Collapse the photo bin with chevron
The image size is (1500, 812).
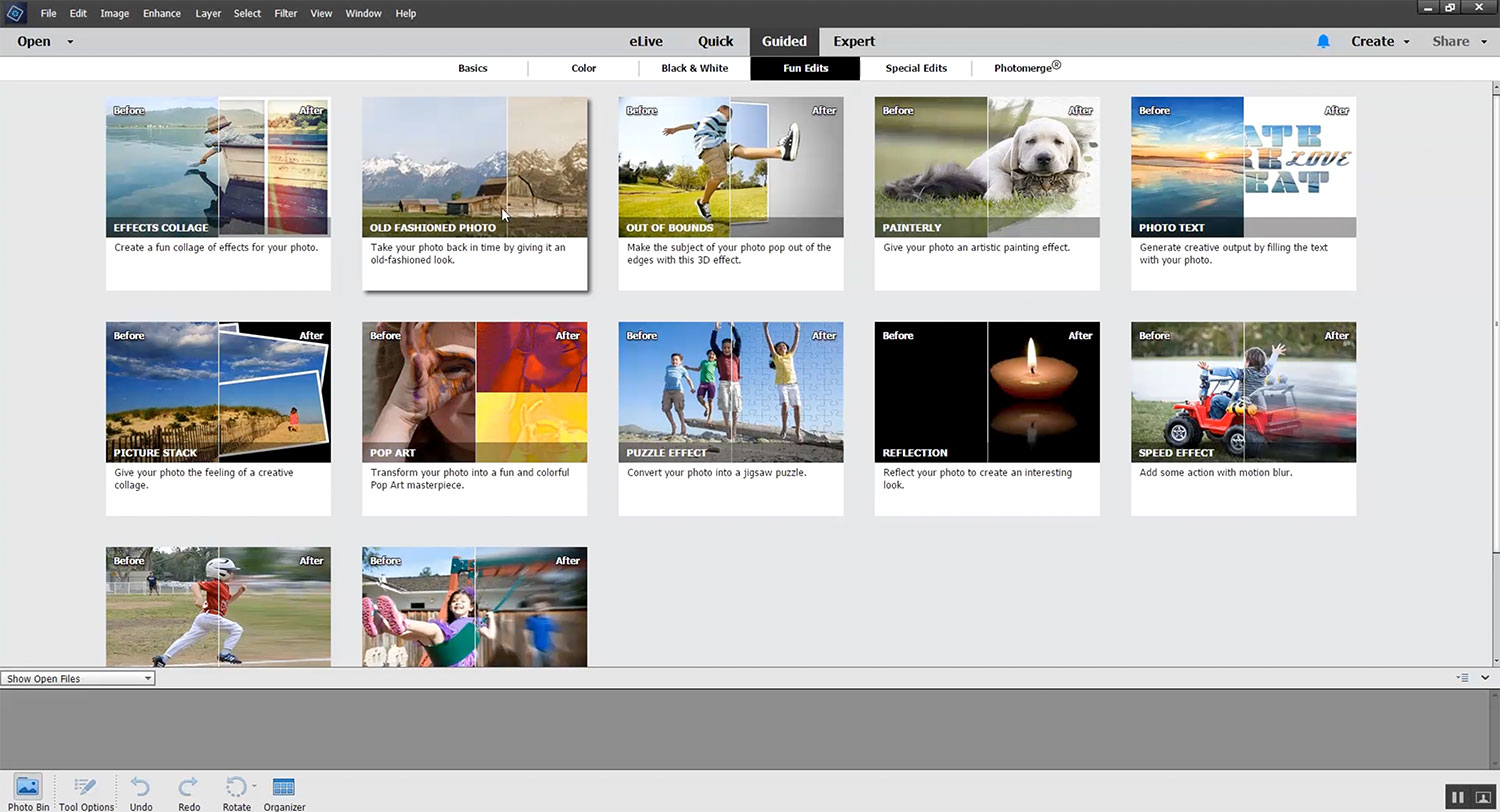click(1485, 678)
